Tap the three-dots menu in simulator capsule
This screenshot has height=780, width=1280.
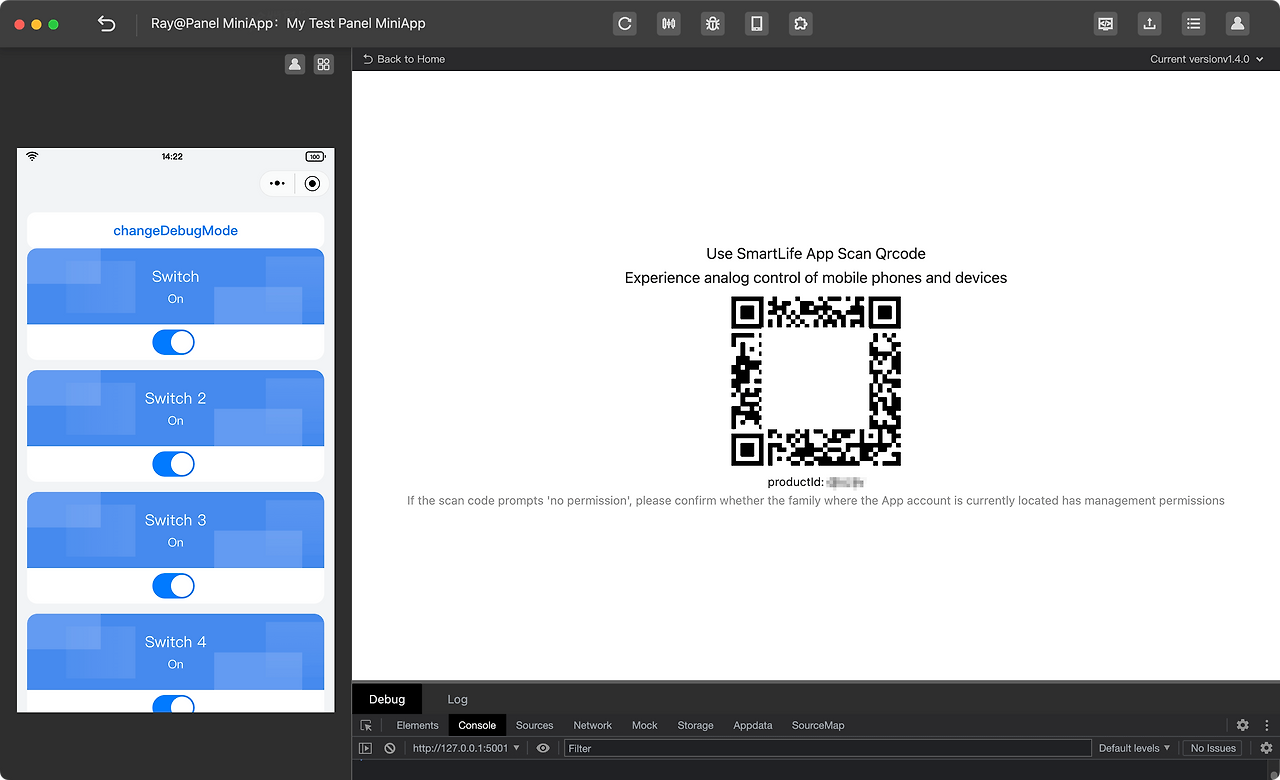[x=278, y=183]
